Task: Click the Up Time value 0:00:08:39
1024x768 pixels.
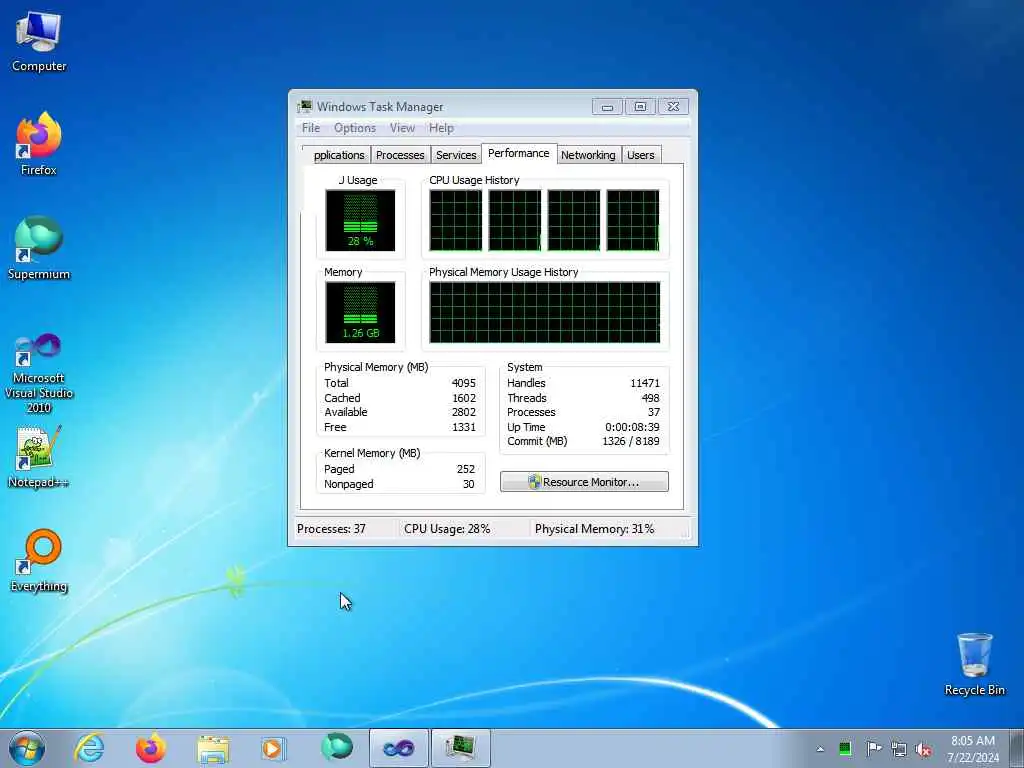Action: coord(632,427)
